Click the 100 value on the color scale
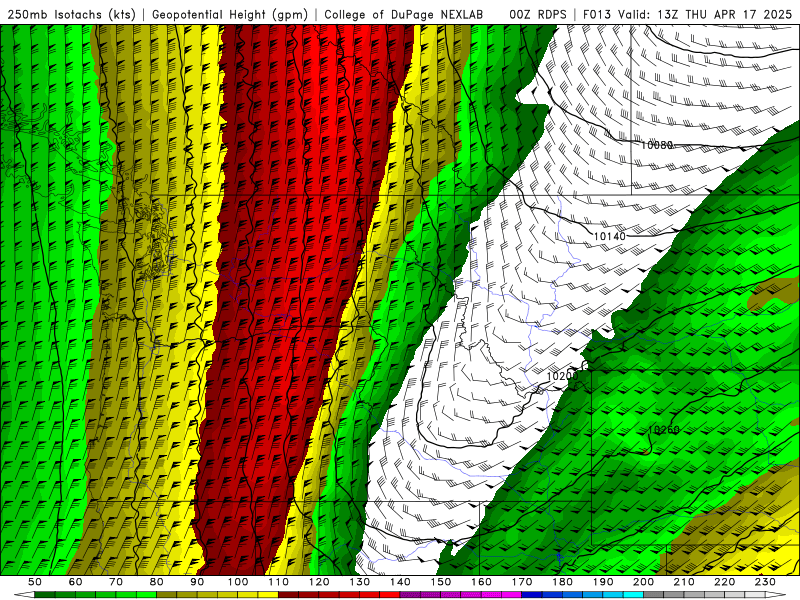 click(x=238, y=582)
